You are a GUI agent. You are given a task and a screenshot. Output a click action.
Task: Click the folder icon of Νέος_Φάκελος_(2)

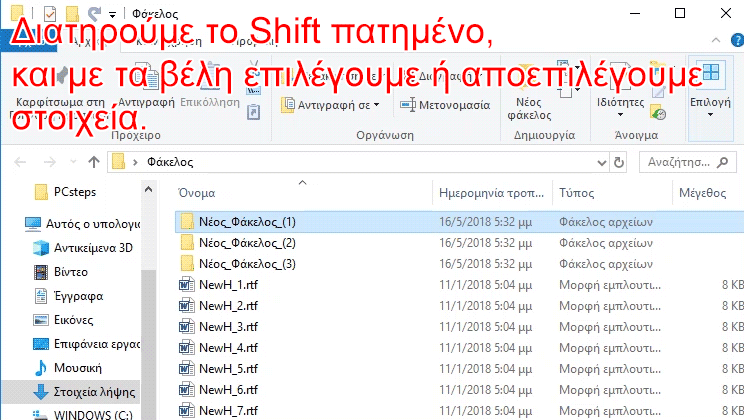coord(187,243)
